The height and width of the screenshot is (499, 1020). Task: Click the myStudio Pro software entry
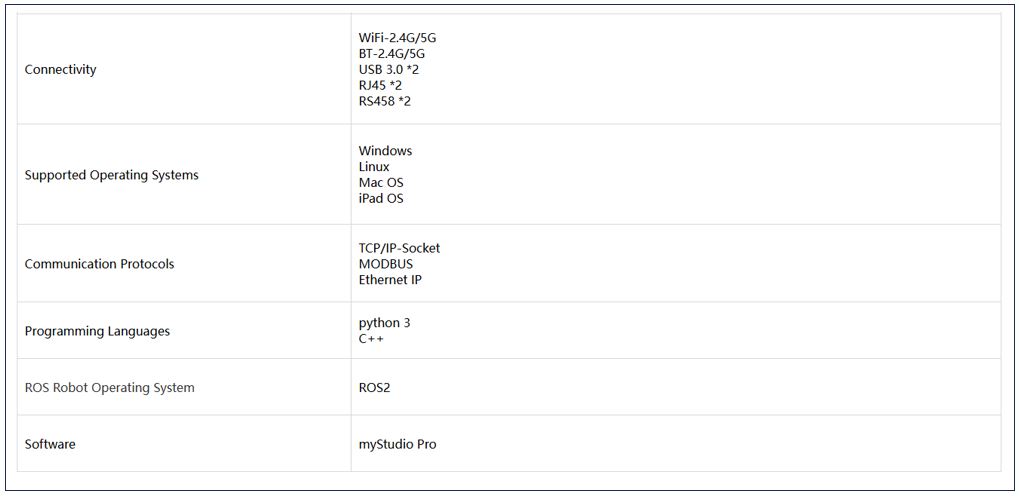[397, 444]
